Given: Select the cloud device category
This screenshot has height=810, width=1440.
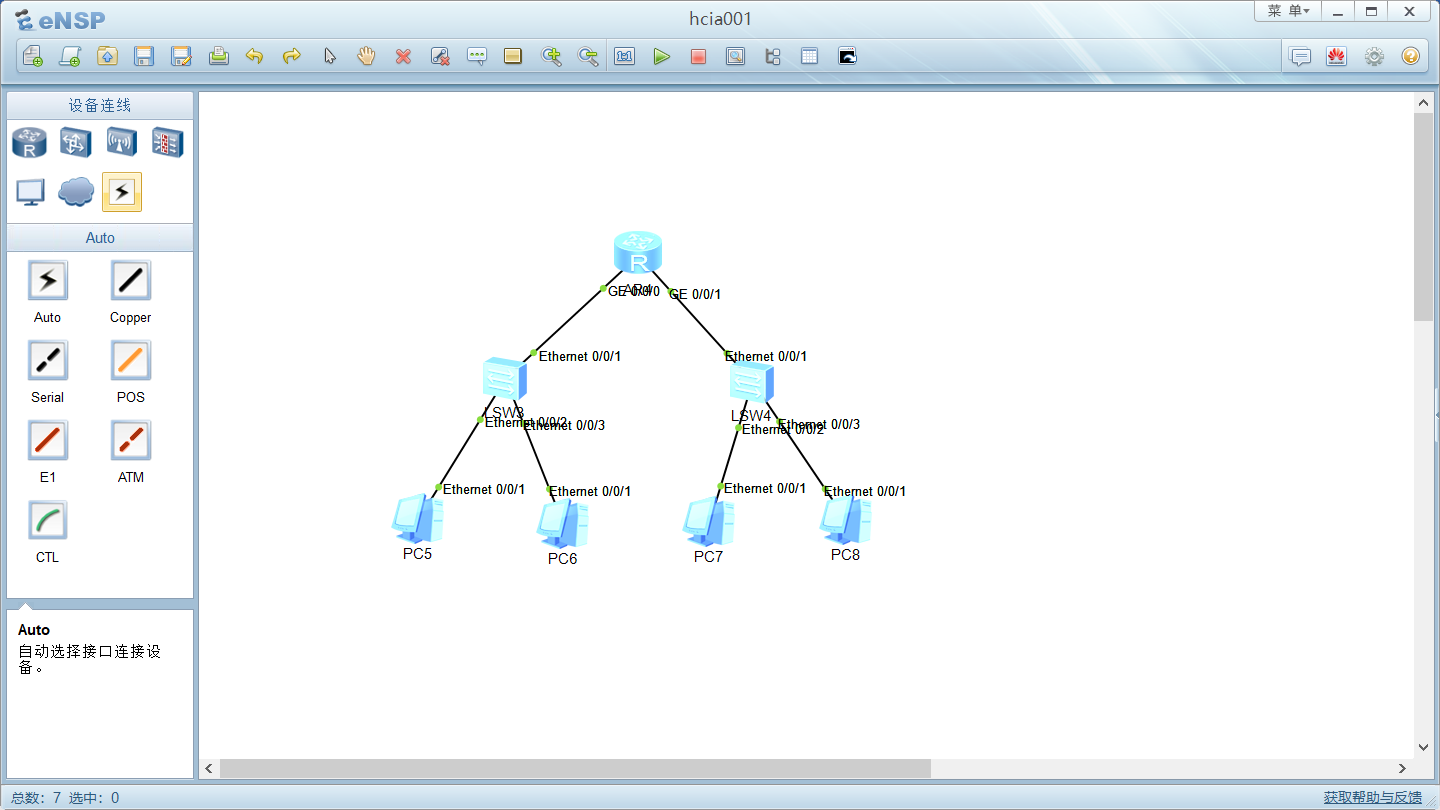Looking at the screenshot, I should [76, 192].
